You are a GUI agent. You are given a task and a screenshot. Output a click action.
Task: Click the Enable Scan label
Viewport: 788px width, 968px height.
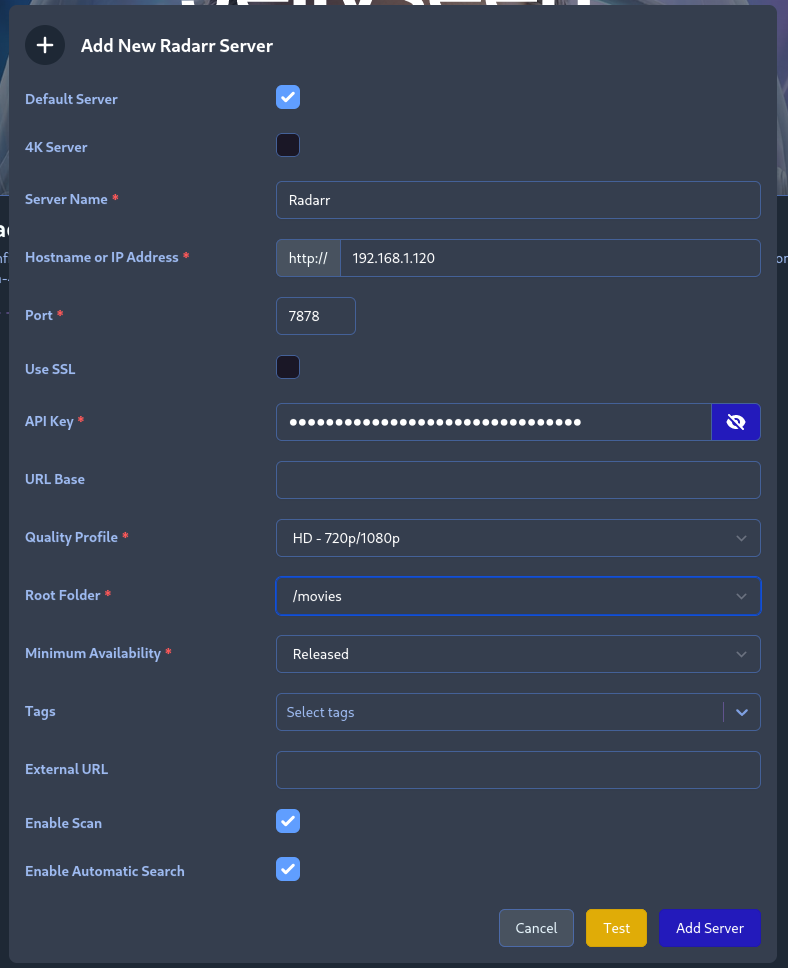(63, 823)
